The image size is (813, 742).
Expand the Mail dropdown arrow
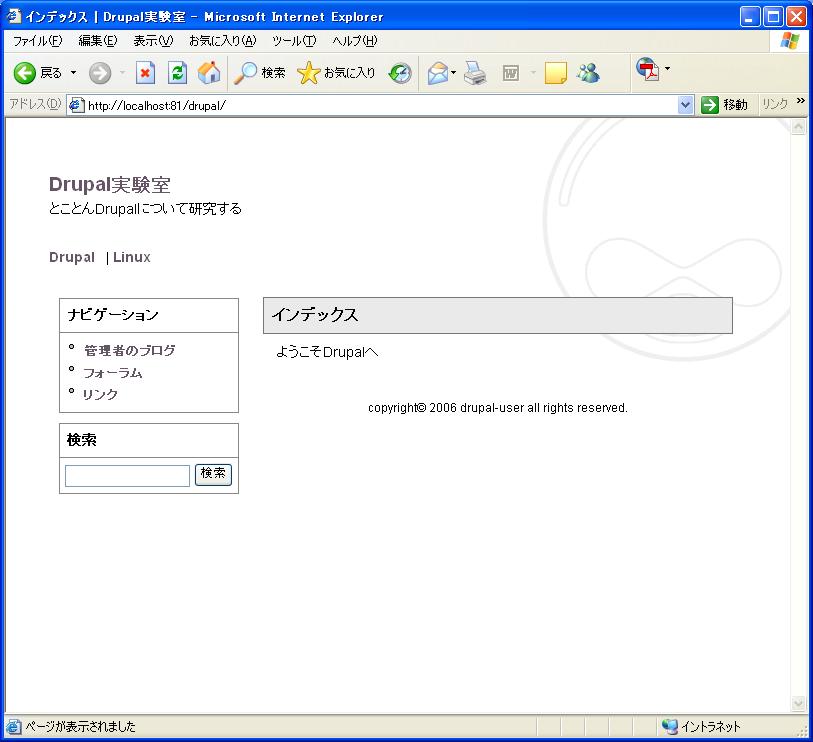[454, 73]
